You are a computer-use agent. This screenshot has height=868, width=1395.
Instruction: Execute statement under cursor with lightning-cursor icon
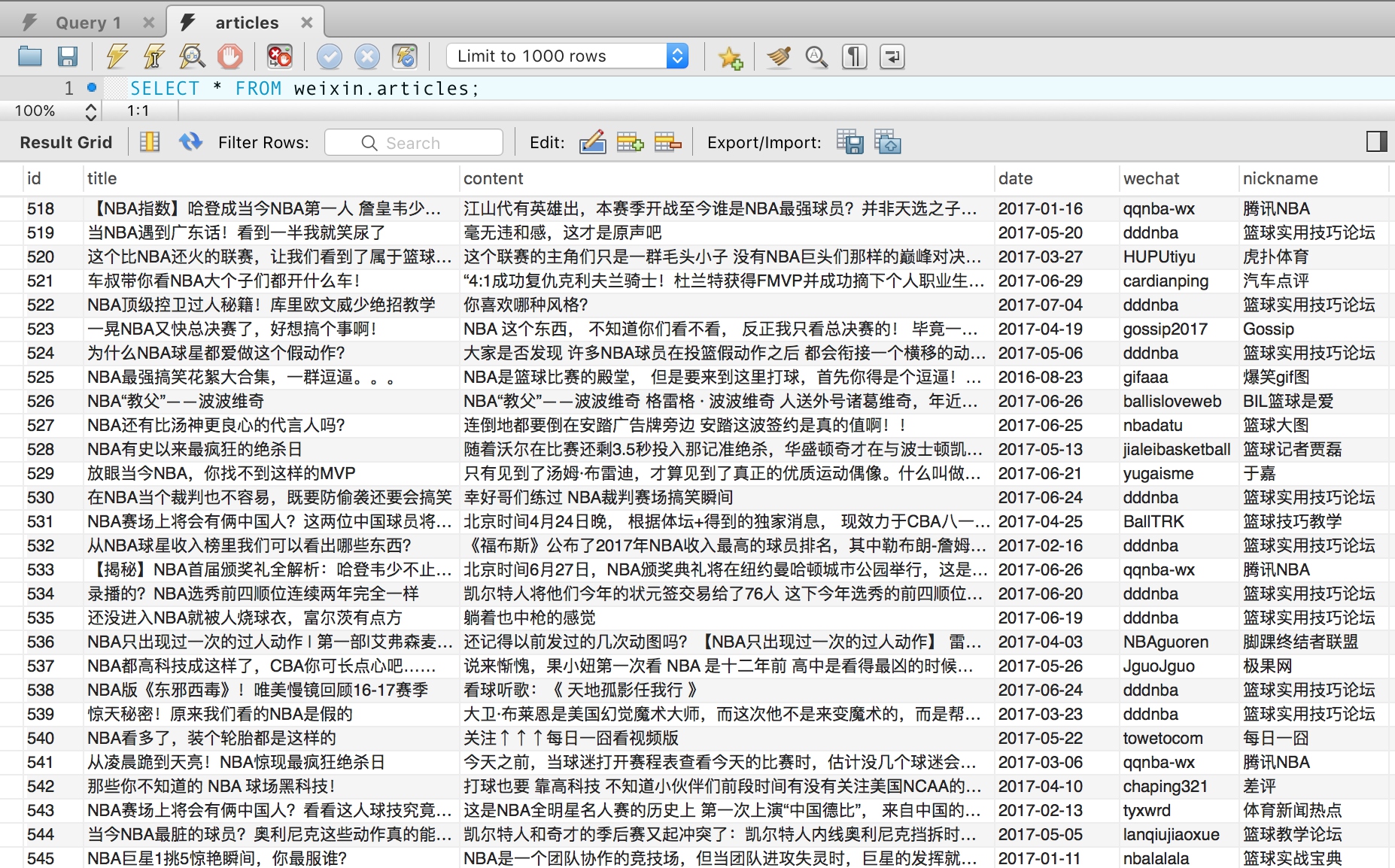tap(154, 56)
